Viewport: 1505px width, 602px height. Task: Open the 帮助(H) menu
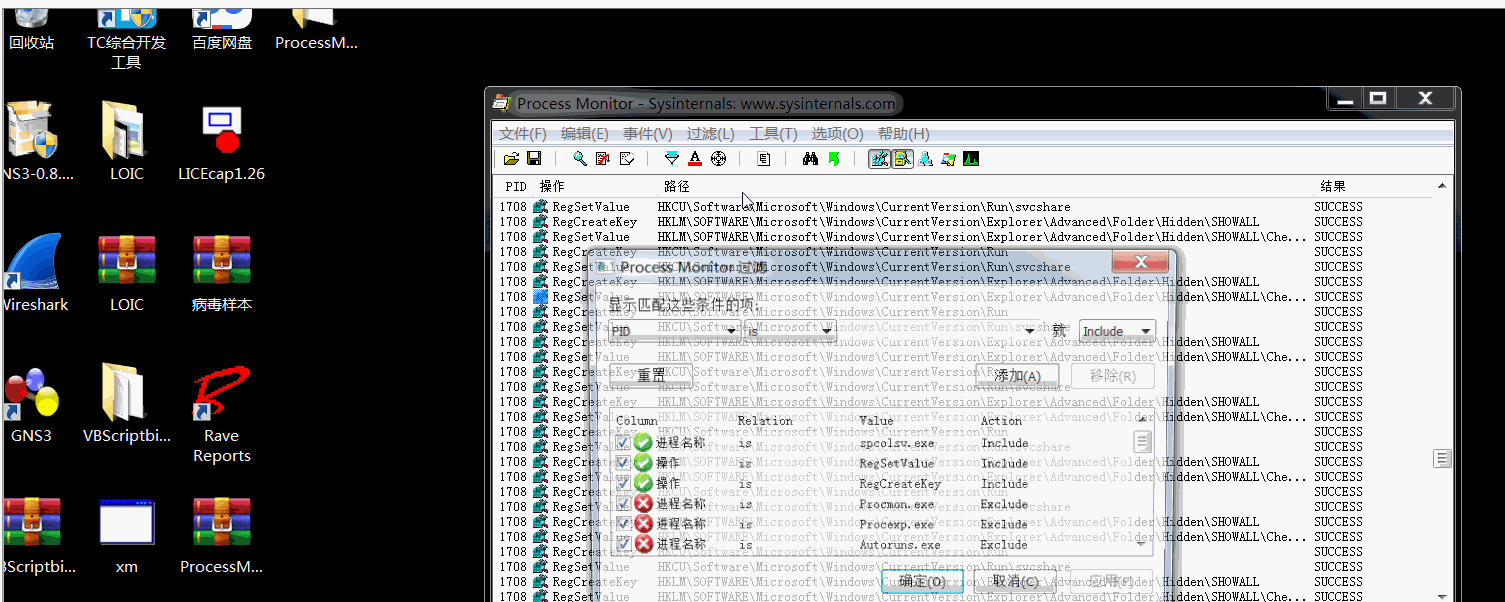904,134
